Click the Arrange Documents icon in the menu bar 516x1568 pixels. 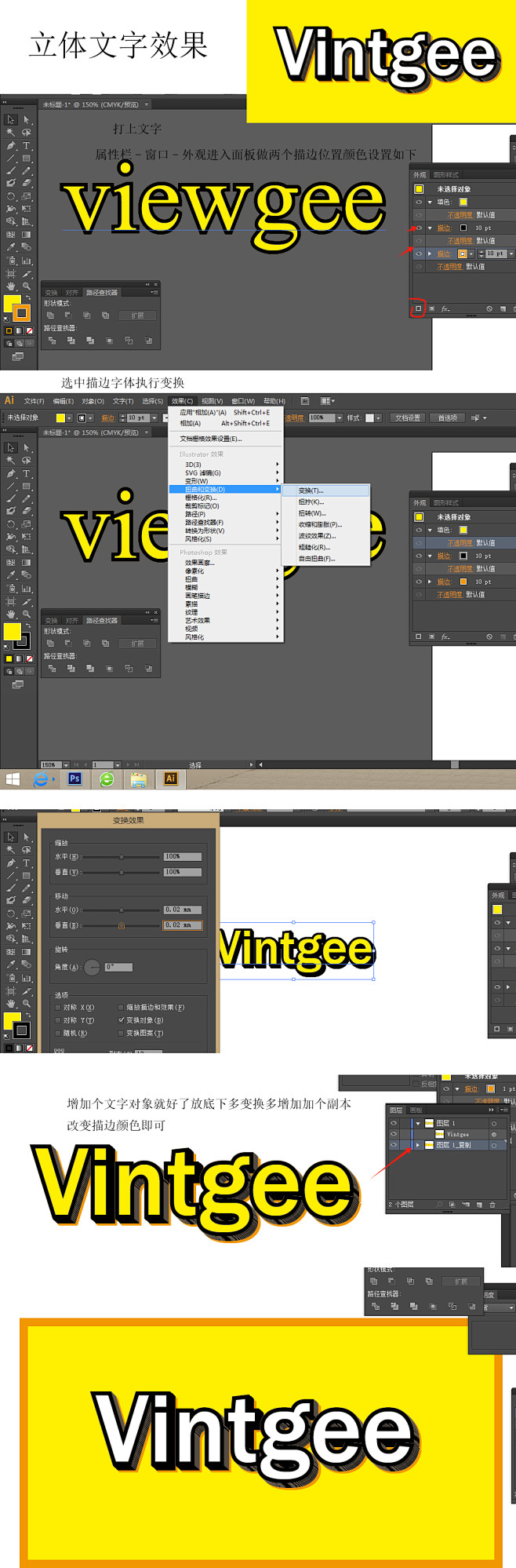[x=327, y=401]
